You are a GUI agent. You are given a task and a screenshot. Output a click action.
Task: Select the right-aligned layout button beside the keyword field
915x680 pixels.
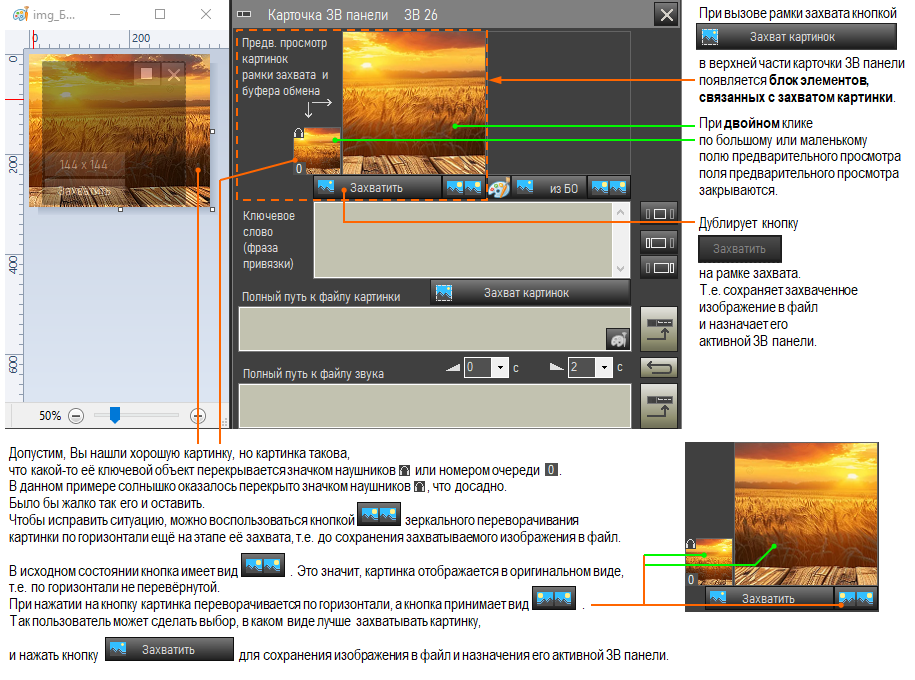point(659,267)
